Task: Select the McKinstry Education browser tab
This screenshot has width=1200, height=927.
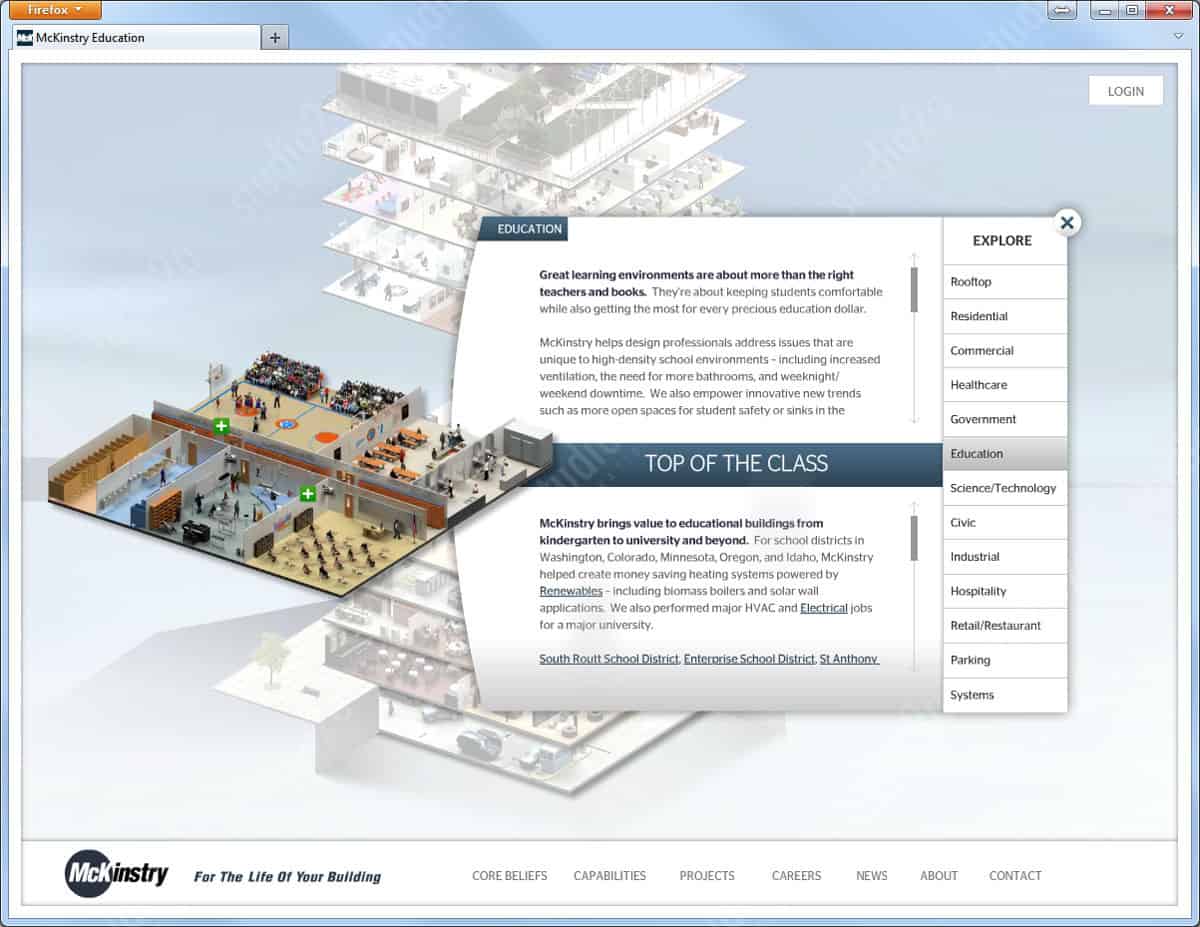Action: (137, 38)
